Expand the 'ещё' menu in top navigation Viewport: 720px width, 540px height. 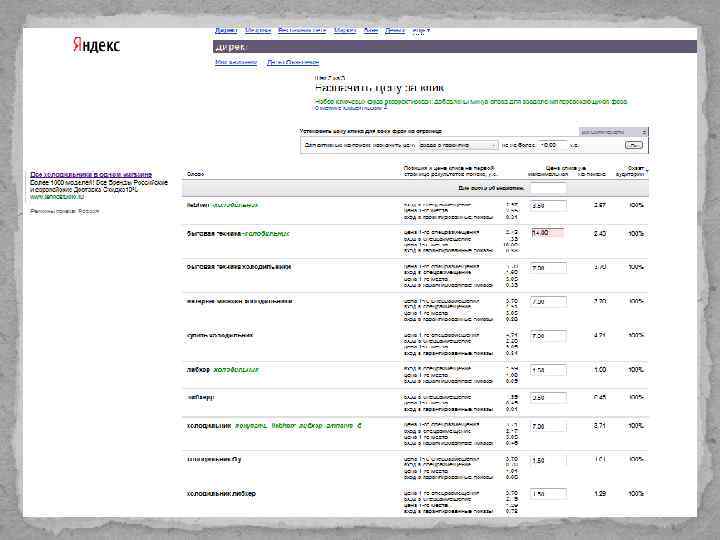(x=421, y=30)
